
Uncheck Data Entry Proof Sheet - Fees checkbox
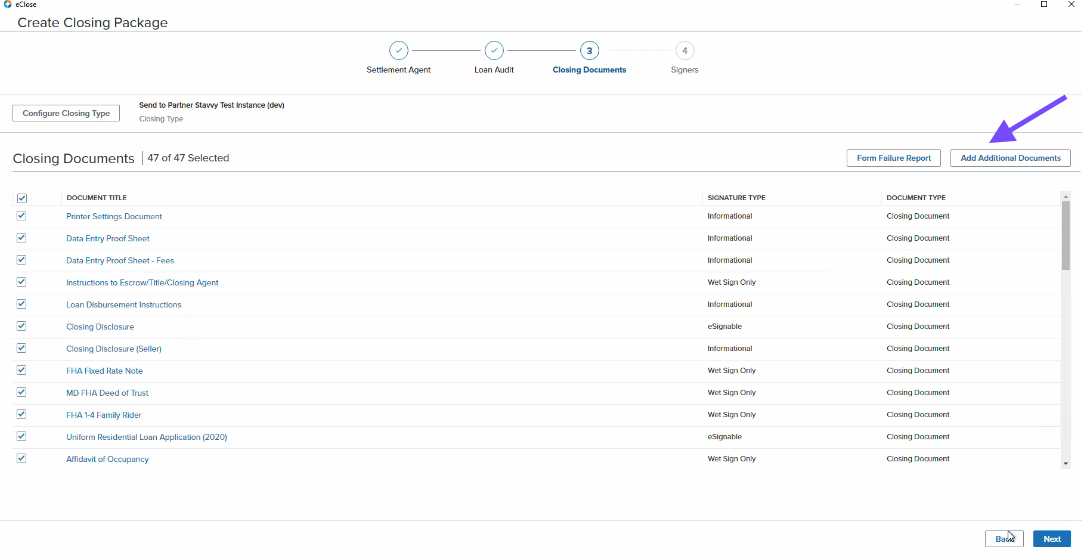point(21,260)
